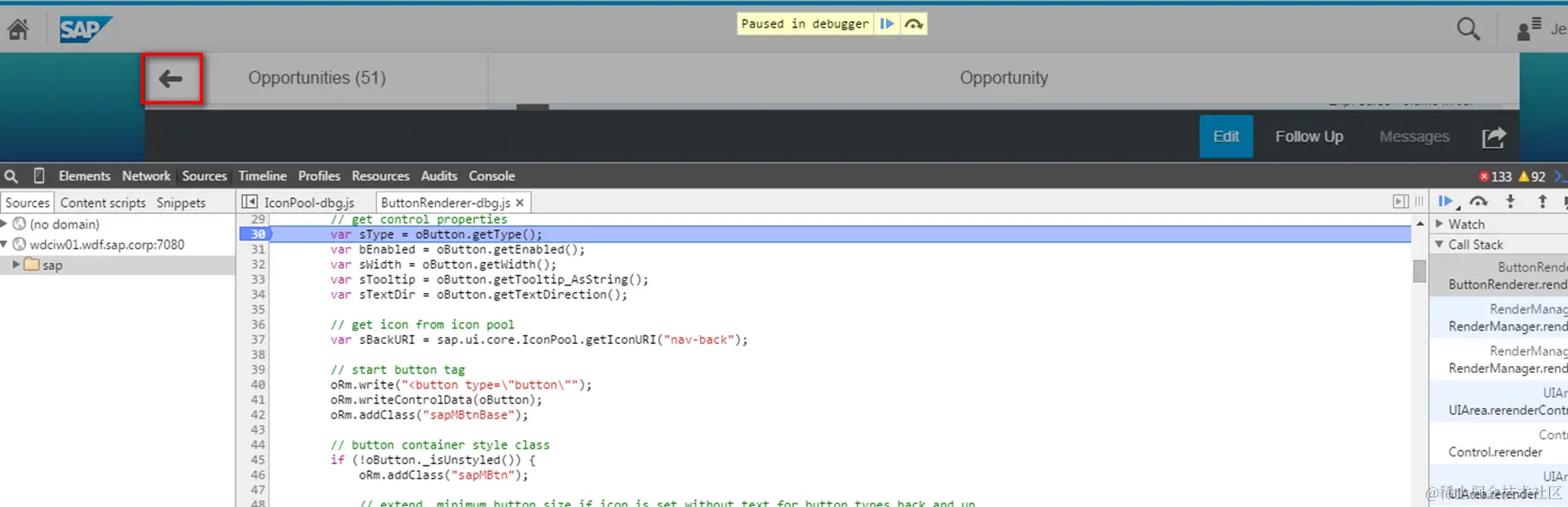Viewport: 1568px width, 507px height.
Task: Switch to the Resources panel
Action: (x=381, y=176)
